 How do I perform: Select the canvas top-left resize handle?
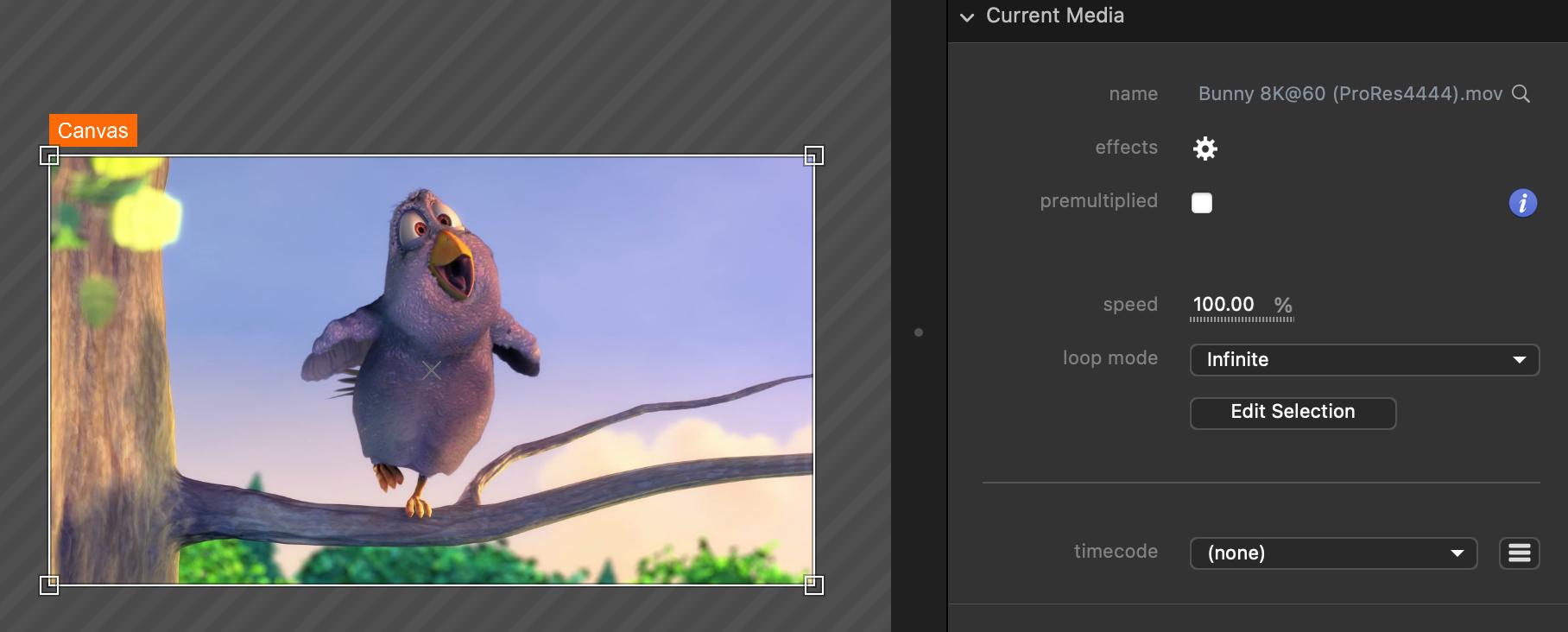(x=49, y=155)
